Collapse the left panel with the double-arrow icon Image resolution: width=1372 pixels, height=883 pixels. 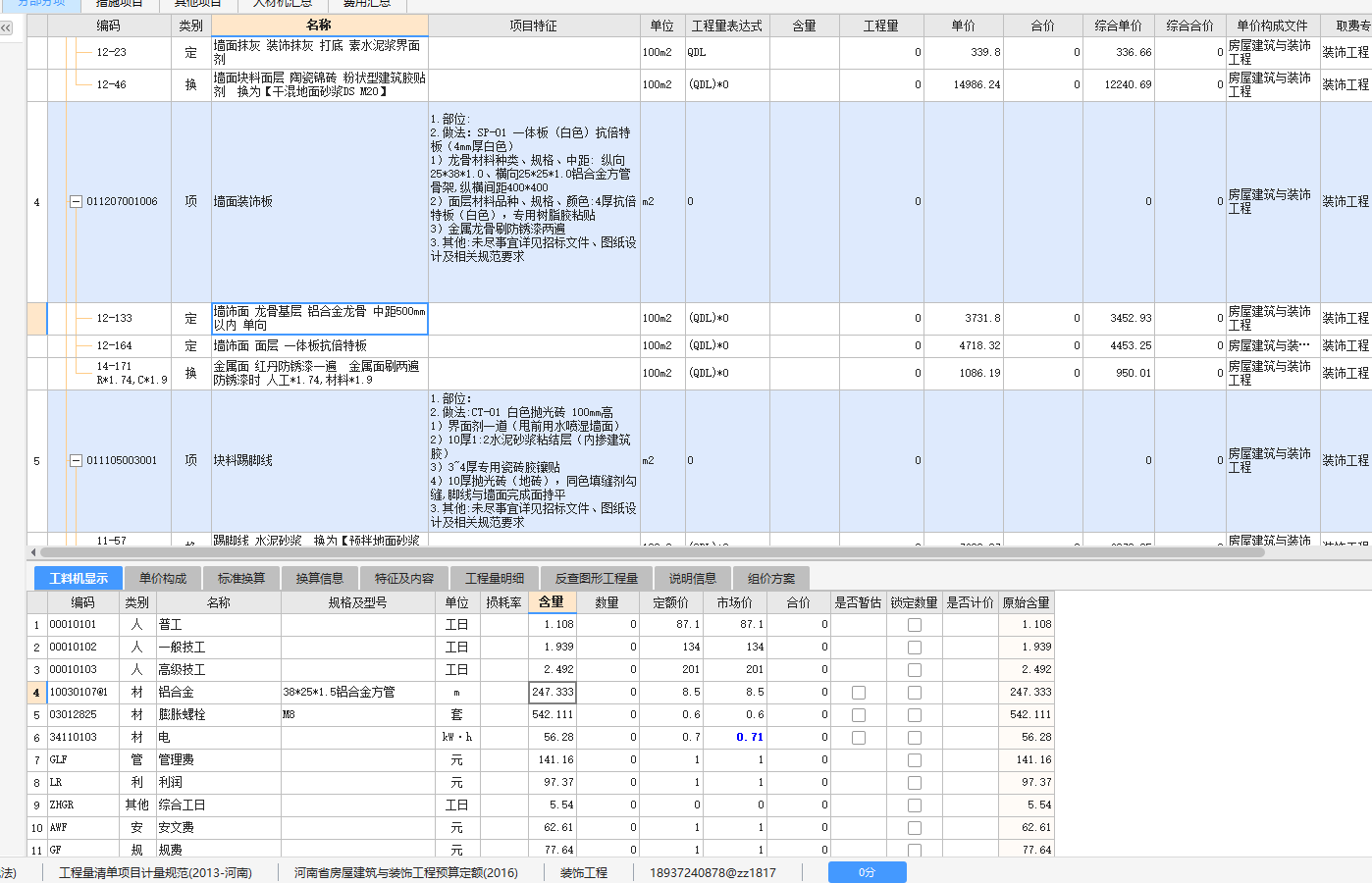pyautogui.click(x=6, y=27)
